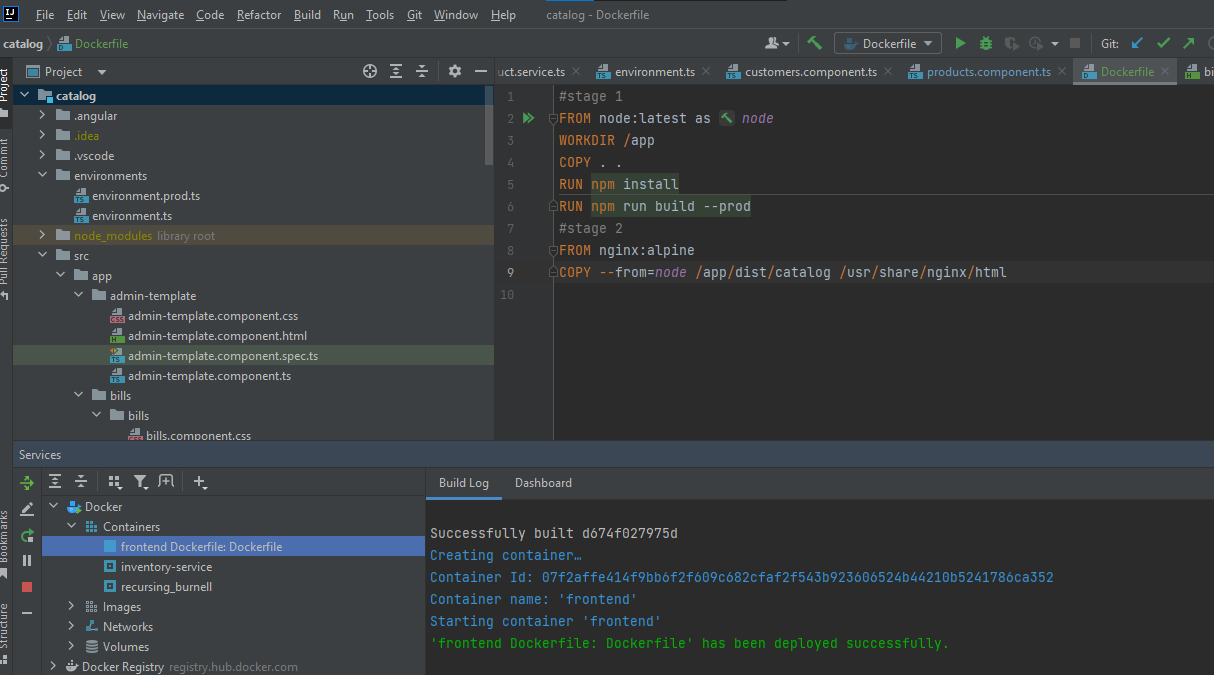Run stage 1 from the gutter arrow on line 2
Screen dimensions: 1214x675
[529, 118]
